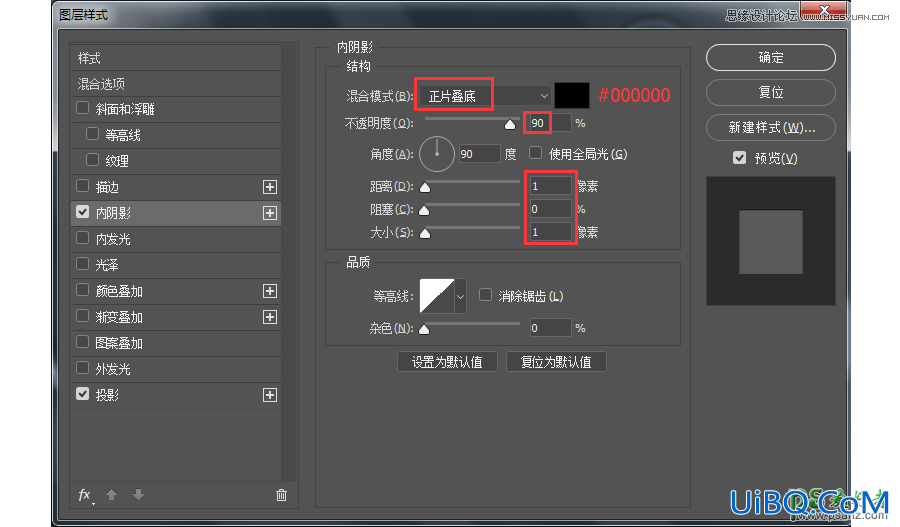
Task: Click the angle dial control
Action: pos(437,154)
